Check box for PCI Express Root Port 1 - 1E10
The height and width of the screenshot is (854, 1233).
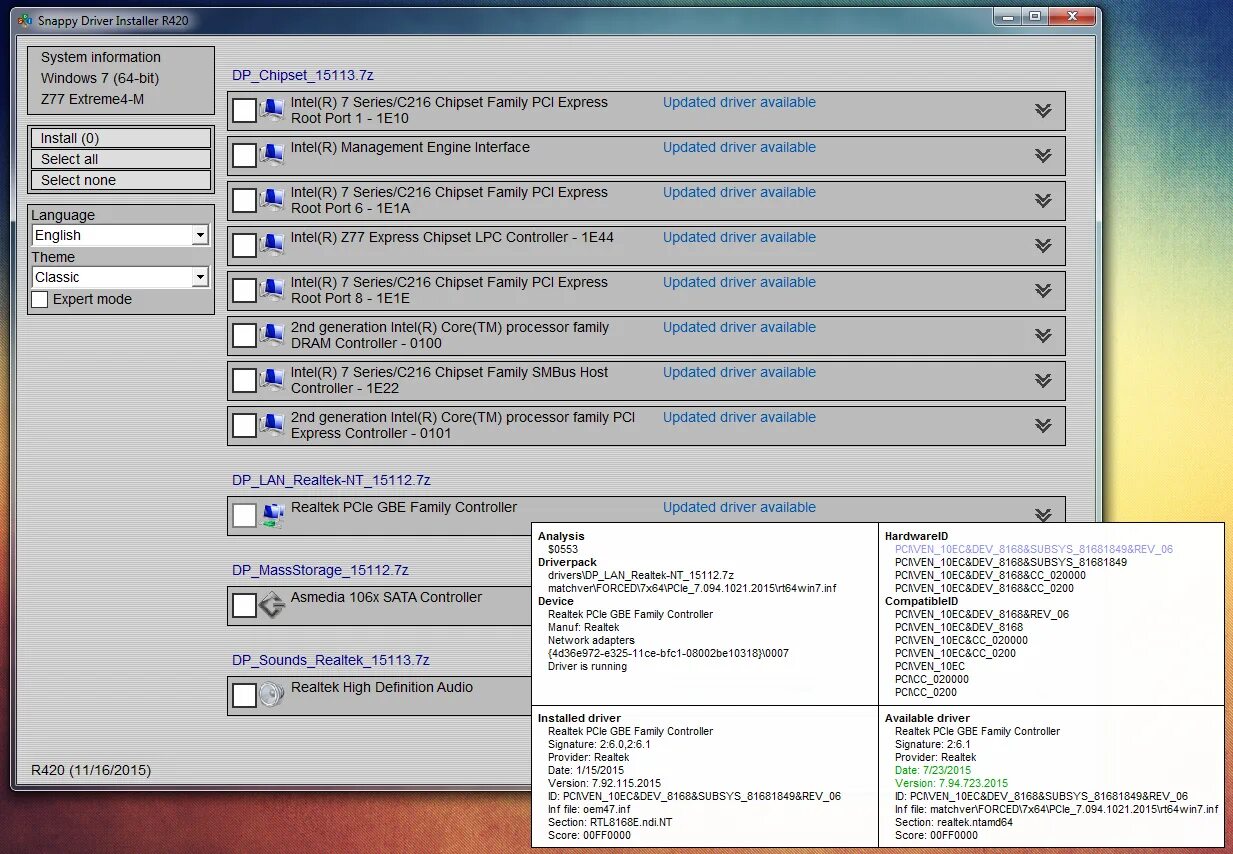(244, 110)
